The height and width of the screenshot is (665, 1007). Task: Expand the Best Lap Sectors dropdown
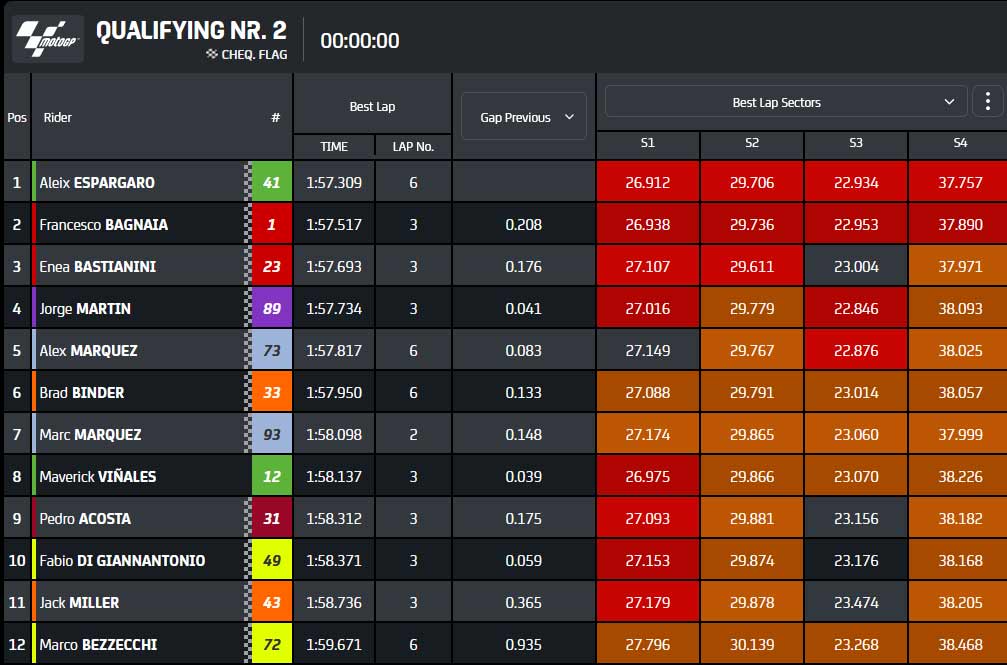coord(786,102)
